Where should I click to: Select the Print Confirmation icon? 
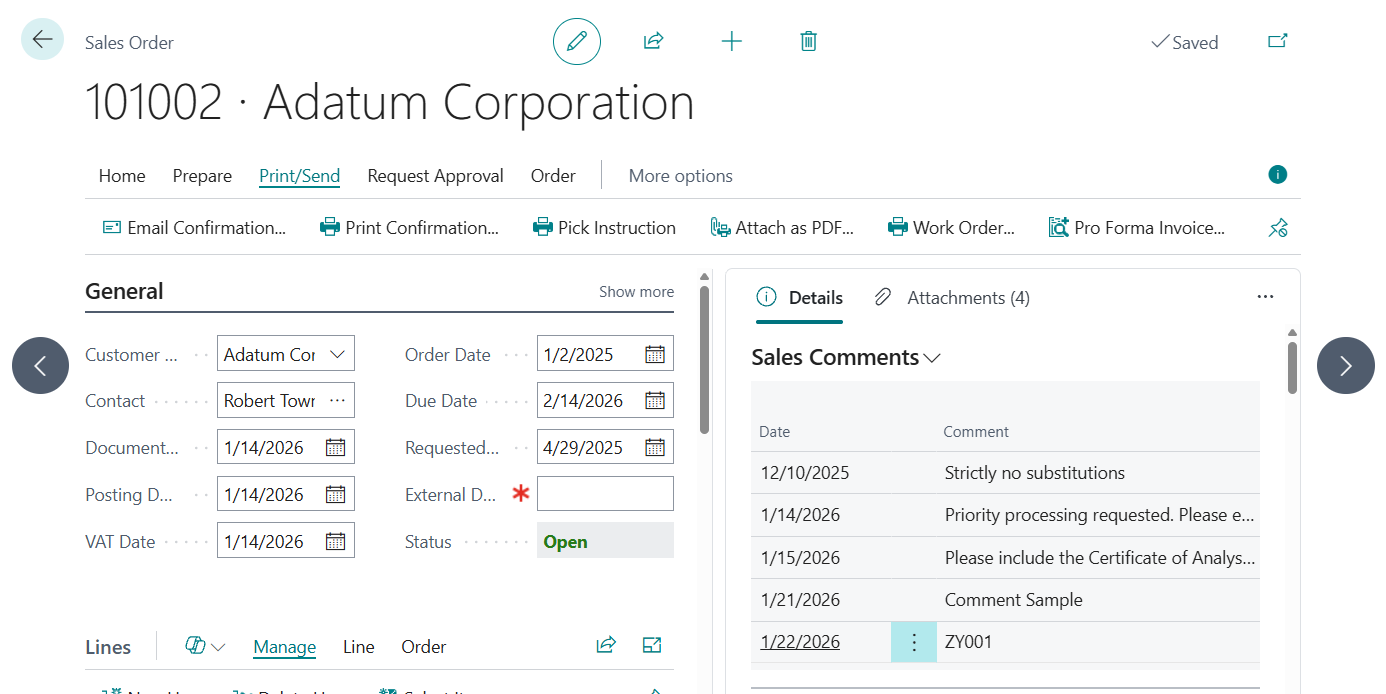point(330,227)
